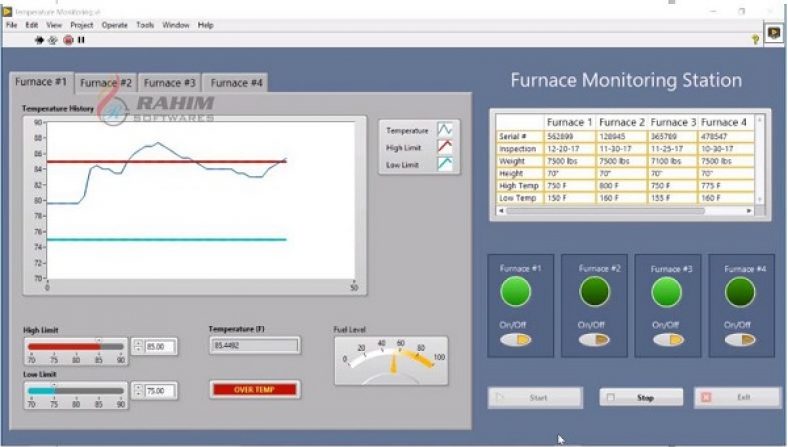Screen dimensions: 788x447
Task: Switch to the Furnace #3 tab
Action: click(169, 83)
